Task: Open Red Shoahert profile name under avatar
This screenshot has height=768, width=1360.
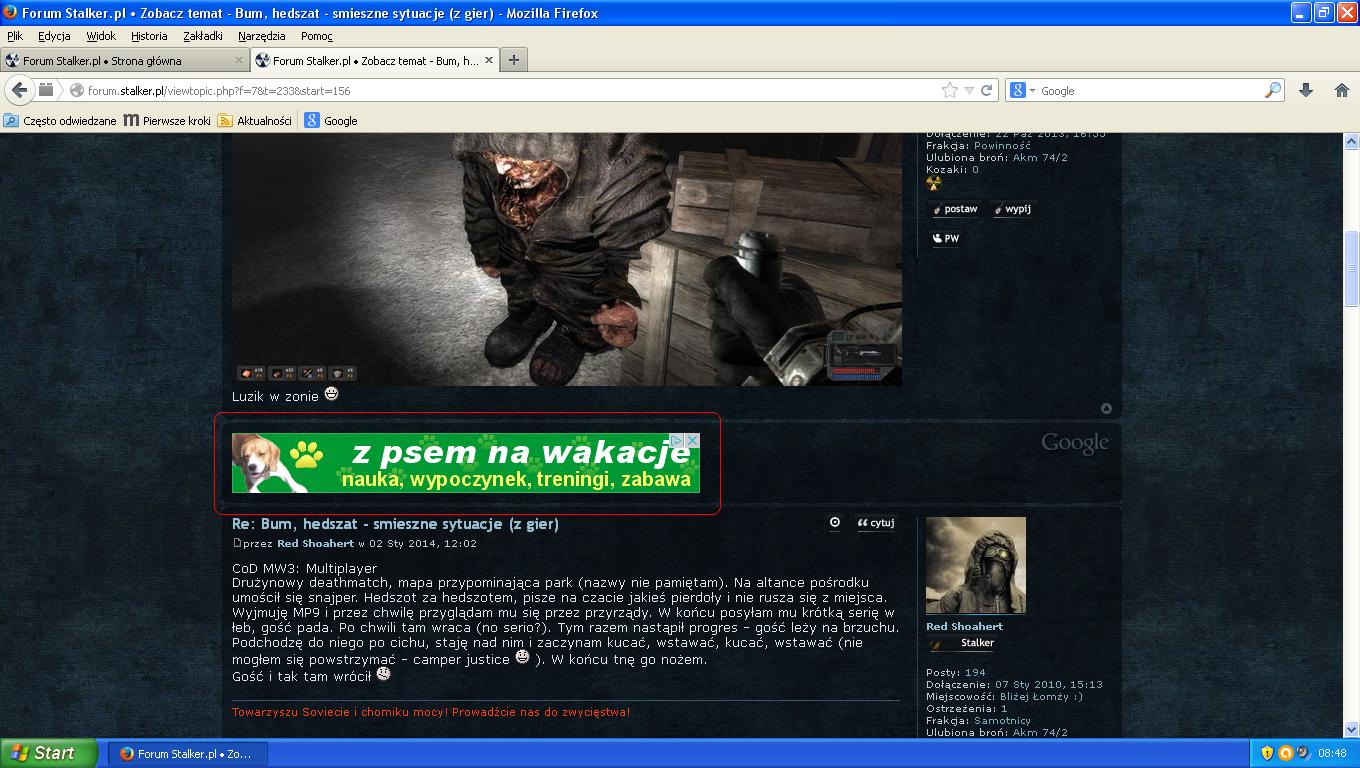Action: [964, 626]
